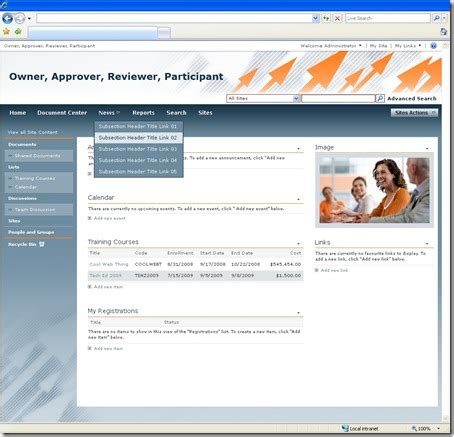
Task: Open the Calendar web part menu arrow
Action: [298, 199]
